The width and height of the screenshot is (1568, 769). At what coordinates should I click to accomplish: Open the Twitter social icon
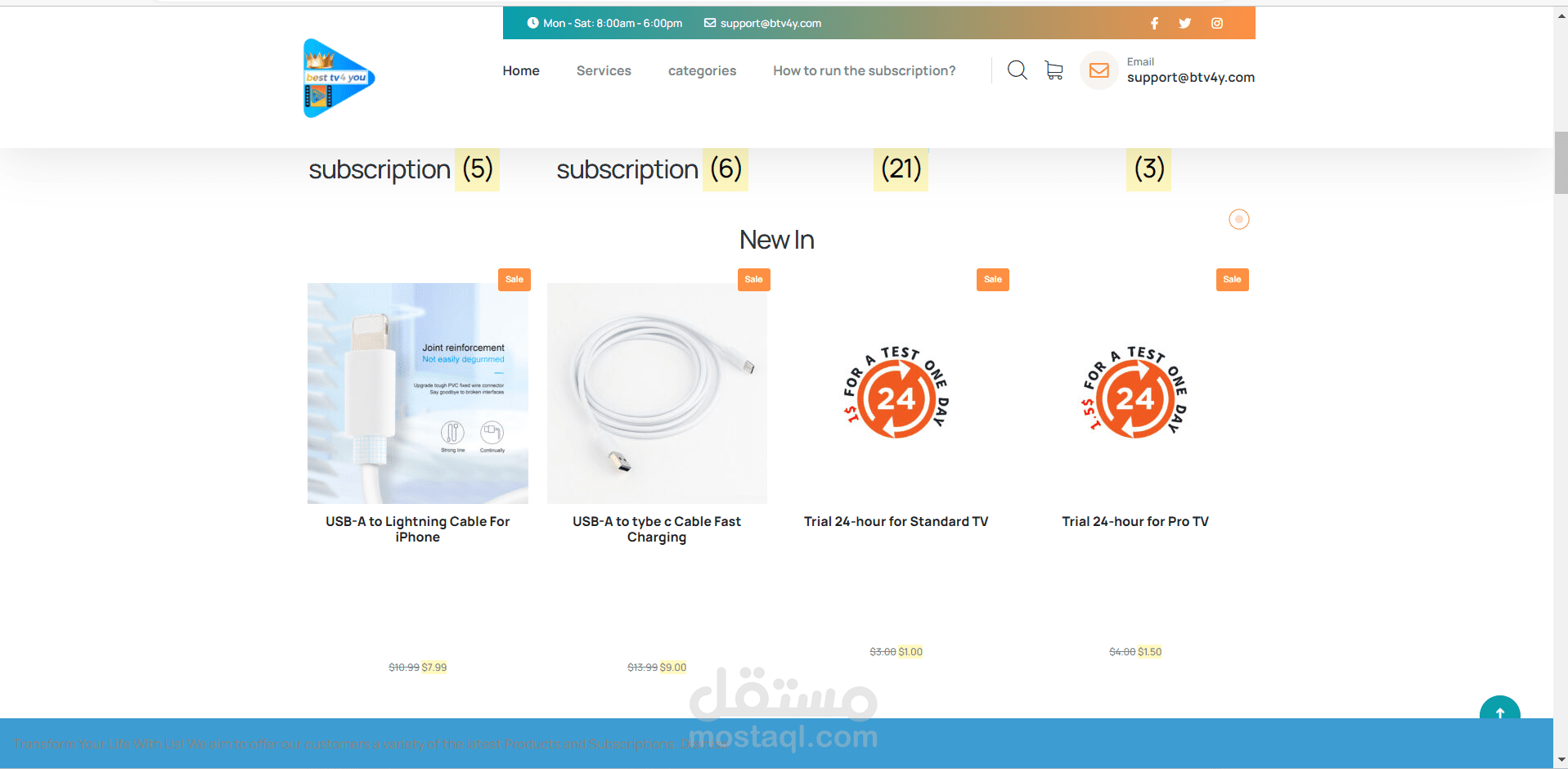(1184, 23)
